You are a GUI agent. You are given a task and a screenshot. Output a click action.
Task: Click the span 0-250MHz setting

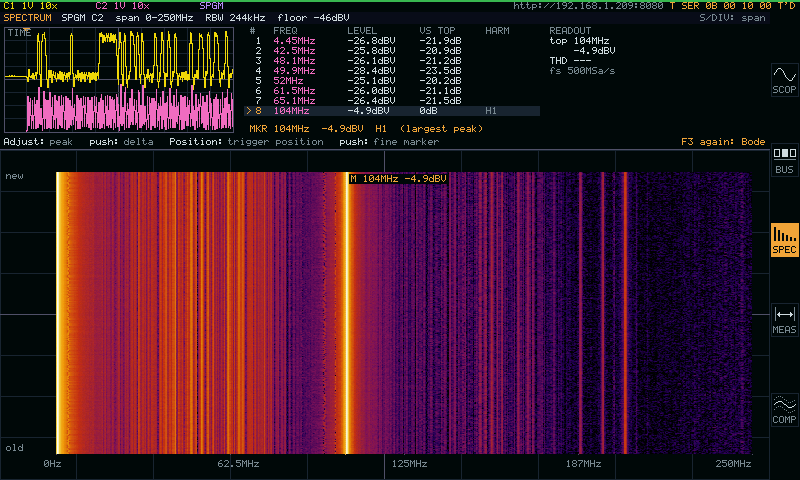click(154, 17)
